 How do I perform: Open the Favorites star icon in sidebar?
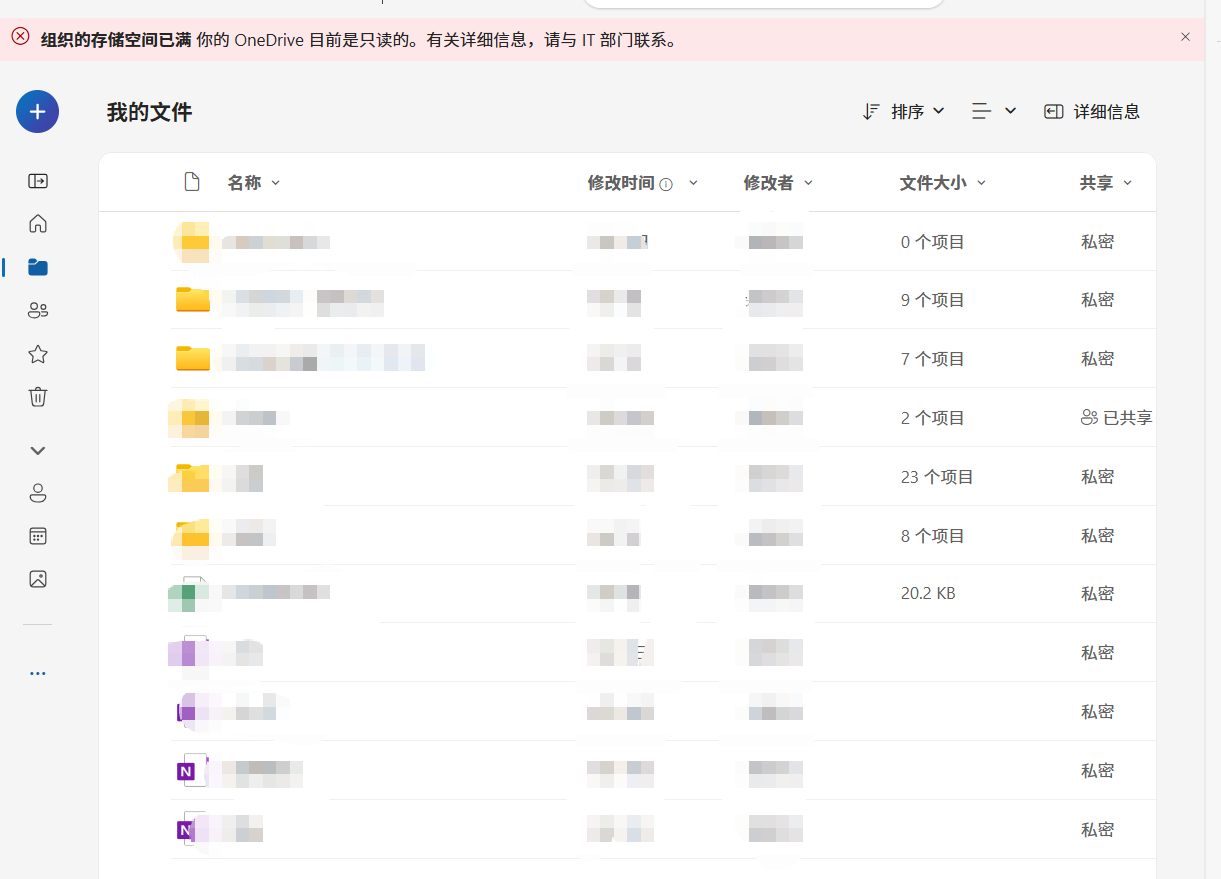[38, 354]
